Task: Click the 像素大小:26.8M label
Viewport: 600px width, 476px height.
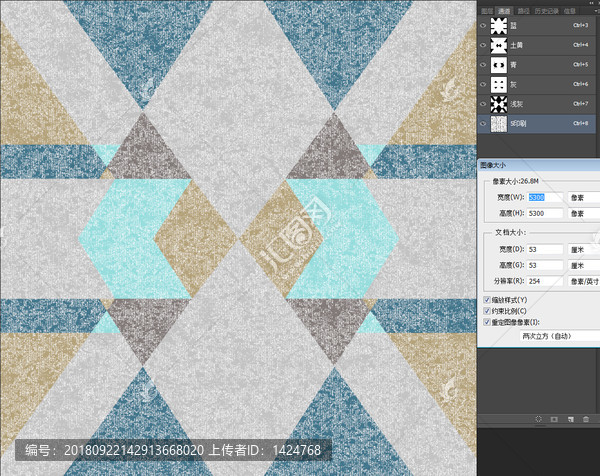Action: tap(515, 181)
